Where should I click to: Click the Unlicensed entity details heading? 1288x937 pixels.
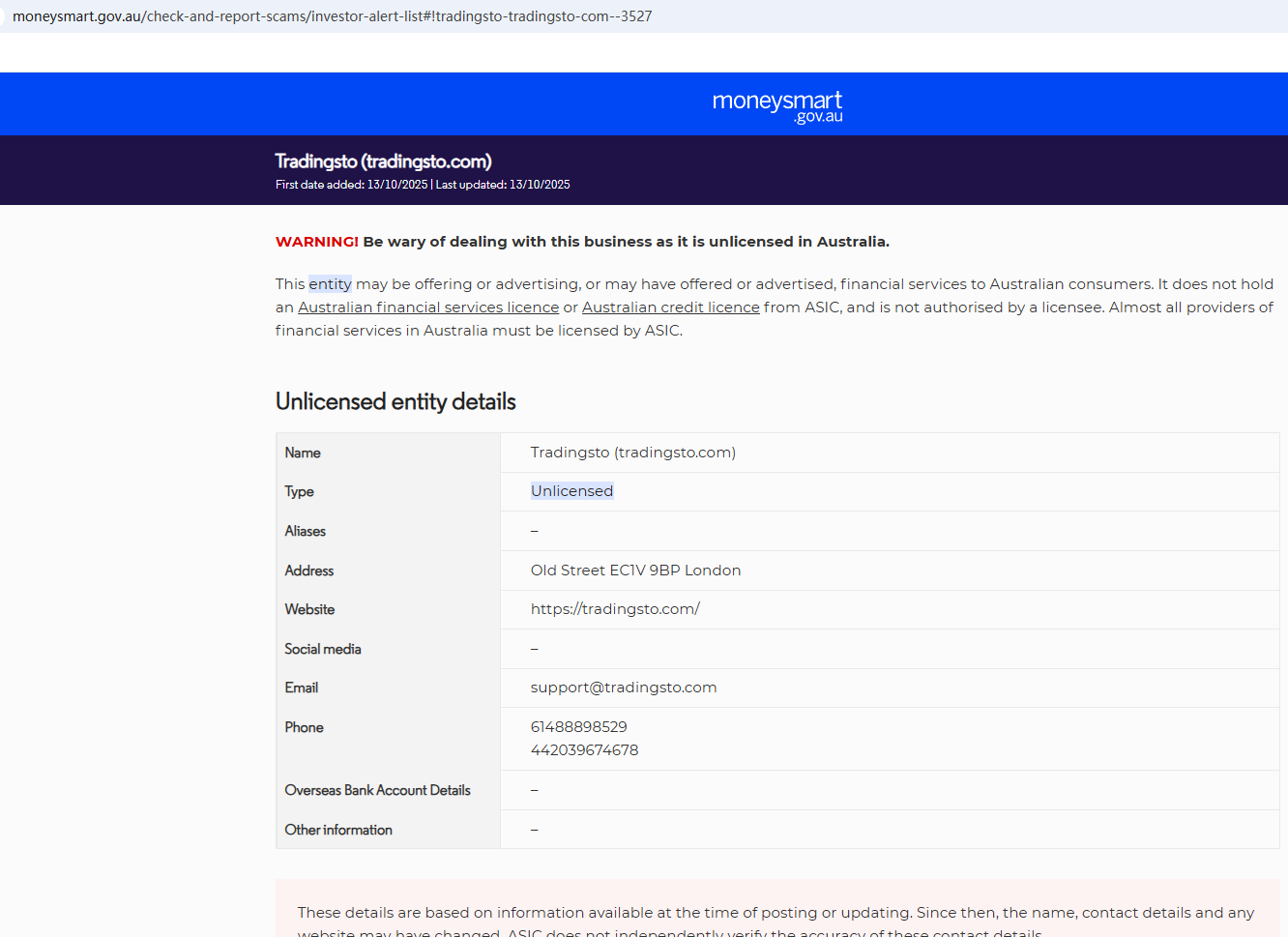[395, 401]
